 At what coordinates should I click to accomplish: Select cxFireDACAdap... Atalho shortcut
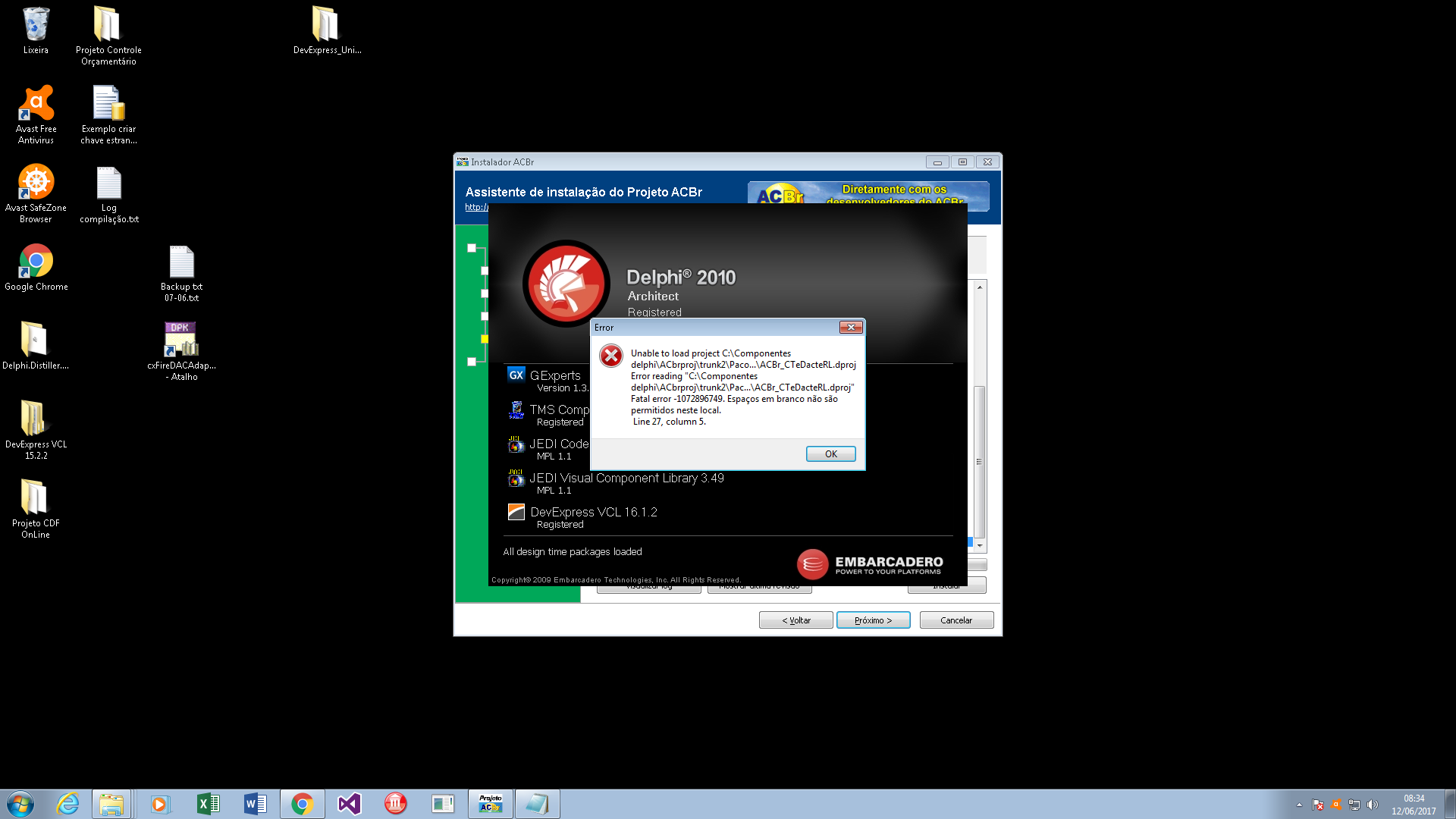pos(181,351)
